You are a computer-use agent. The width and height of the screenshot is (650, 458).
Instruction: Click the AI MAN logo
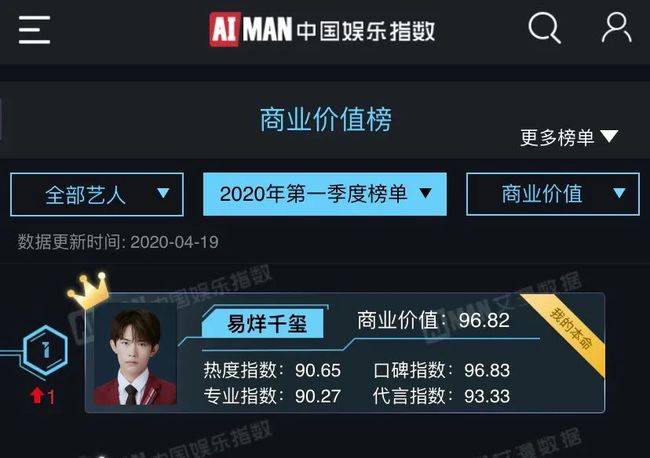pyautogui.click(x=251, y=29)
